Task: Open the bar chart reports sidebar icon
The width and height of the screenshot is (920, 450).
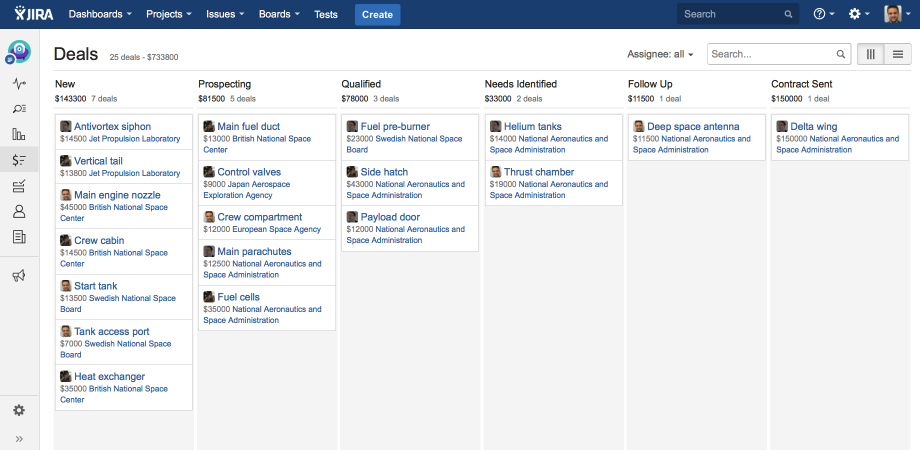Action: pyautogui.click(x=19, y=134)
